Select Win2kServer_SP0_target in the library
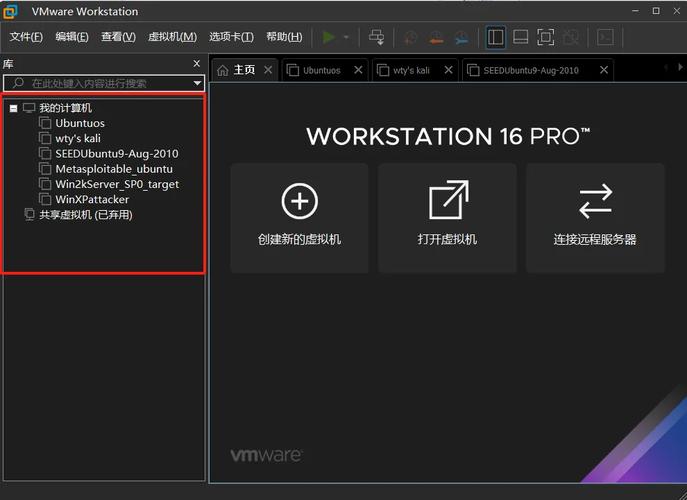 (117, 184)
